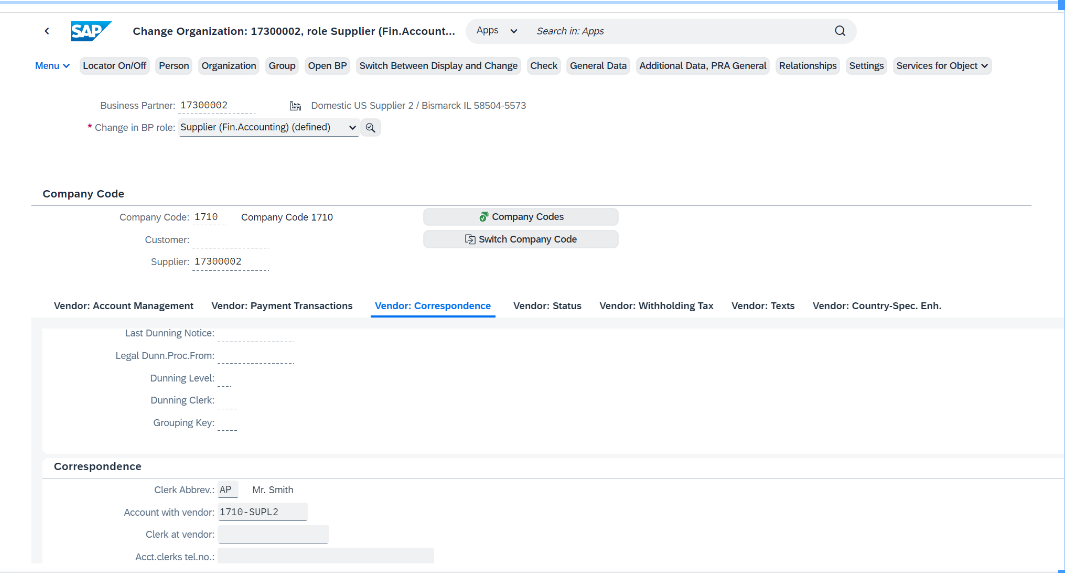Screen dimensions: 1065x573
Task: Switch Between Display and Change
Action: [x=438, y=66]
